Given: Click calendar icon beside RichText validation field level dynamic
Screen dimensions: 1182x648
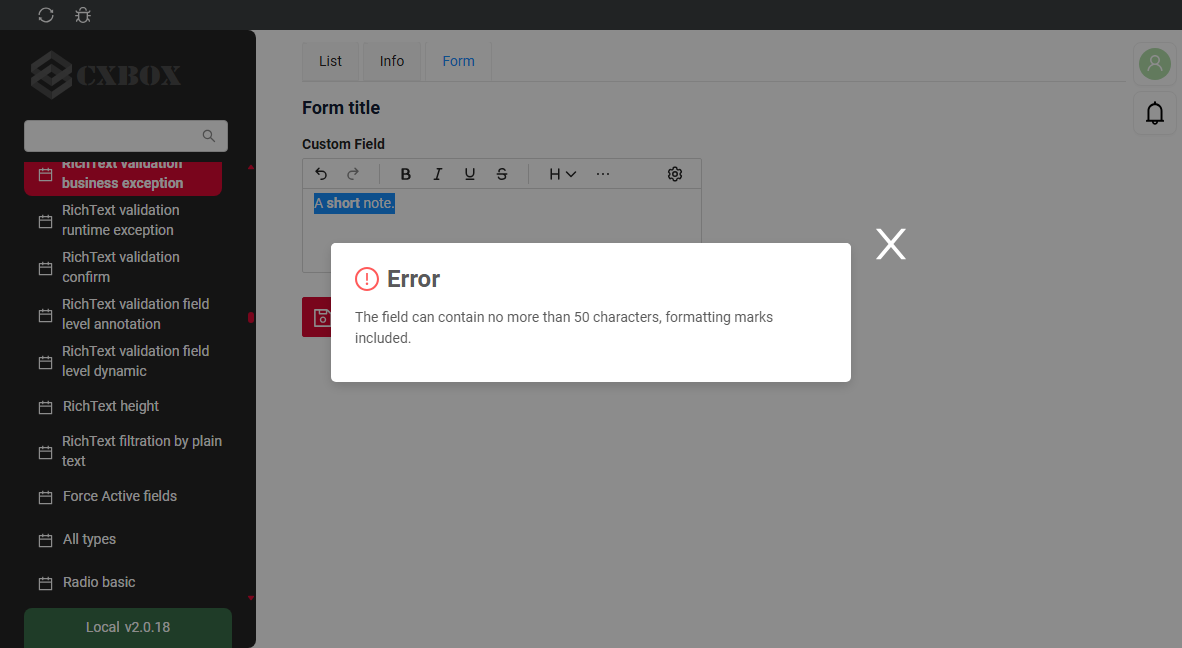Looking at the screenshot, I should 45,362.
